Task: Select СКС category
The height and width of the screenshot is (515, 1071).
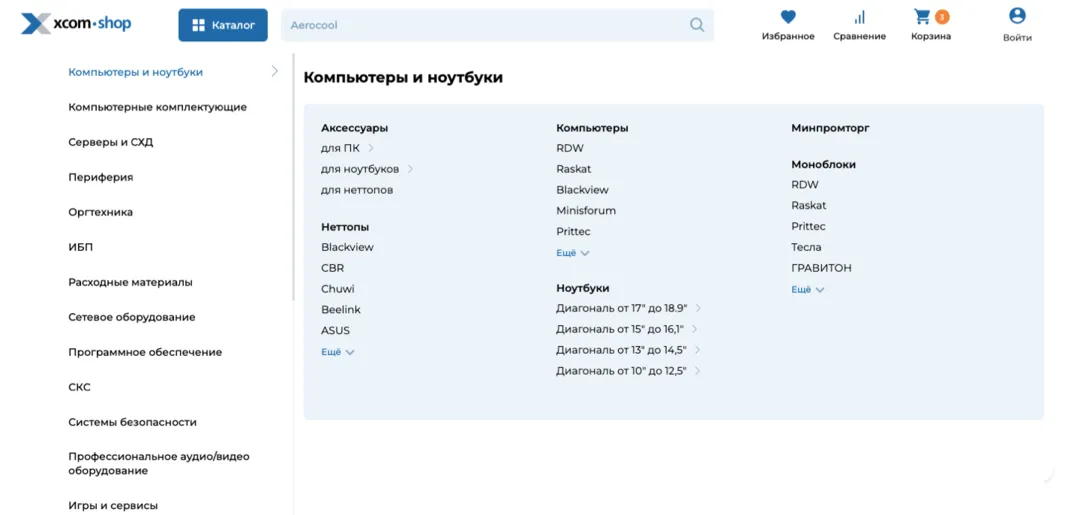Action: tap(79, 387)
